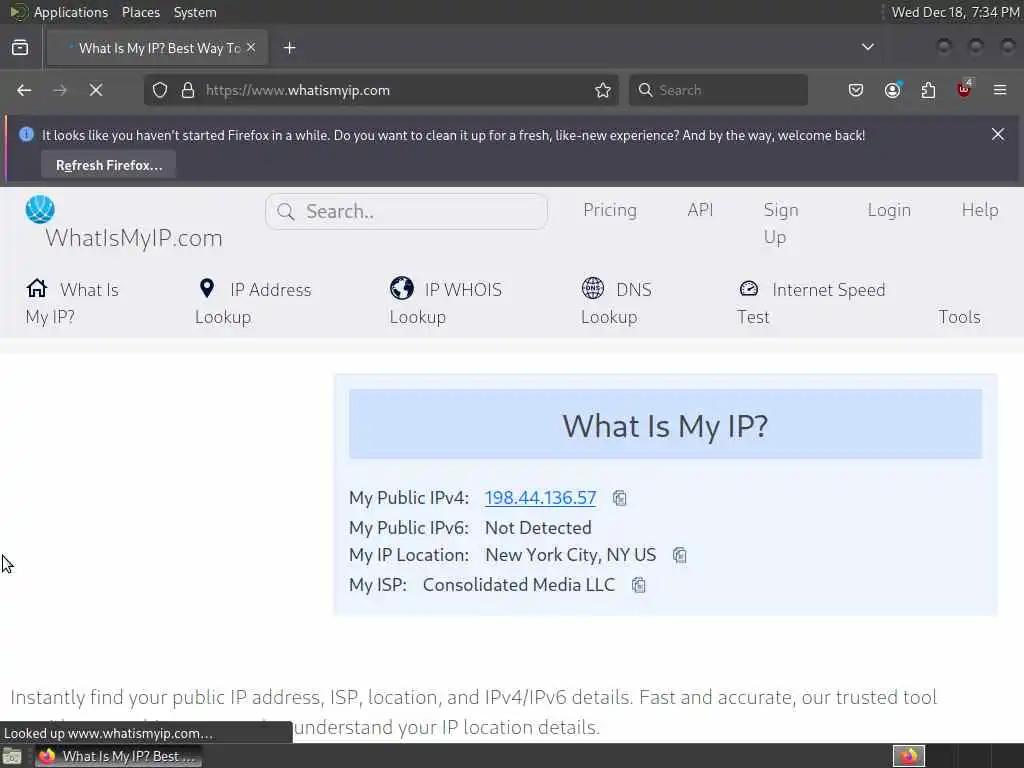Open the API page
Image resolution: width=1024 pixels, height=768 pixels.
tap(700, 210)
